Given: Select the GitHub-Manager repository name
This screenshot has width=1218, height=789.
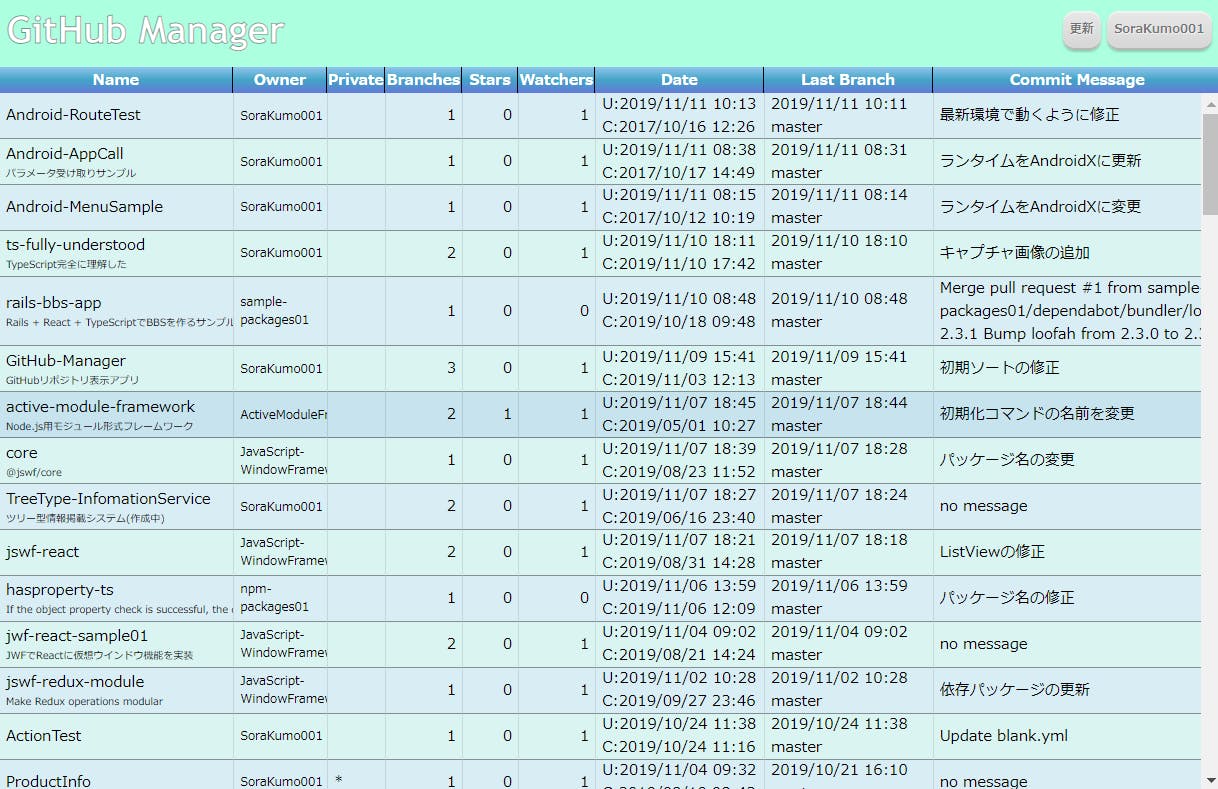Looking at the screenshot, I should point(66,361).
